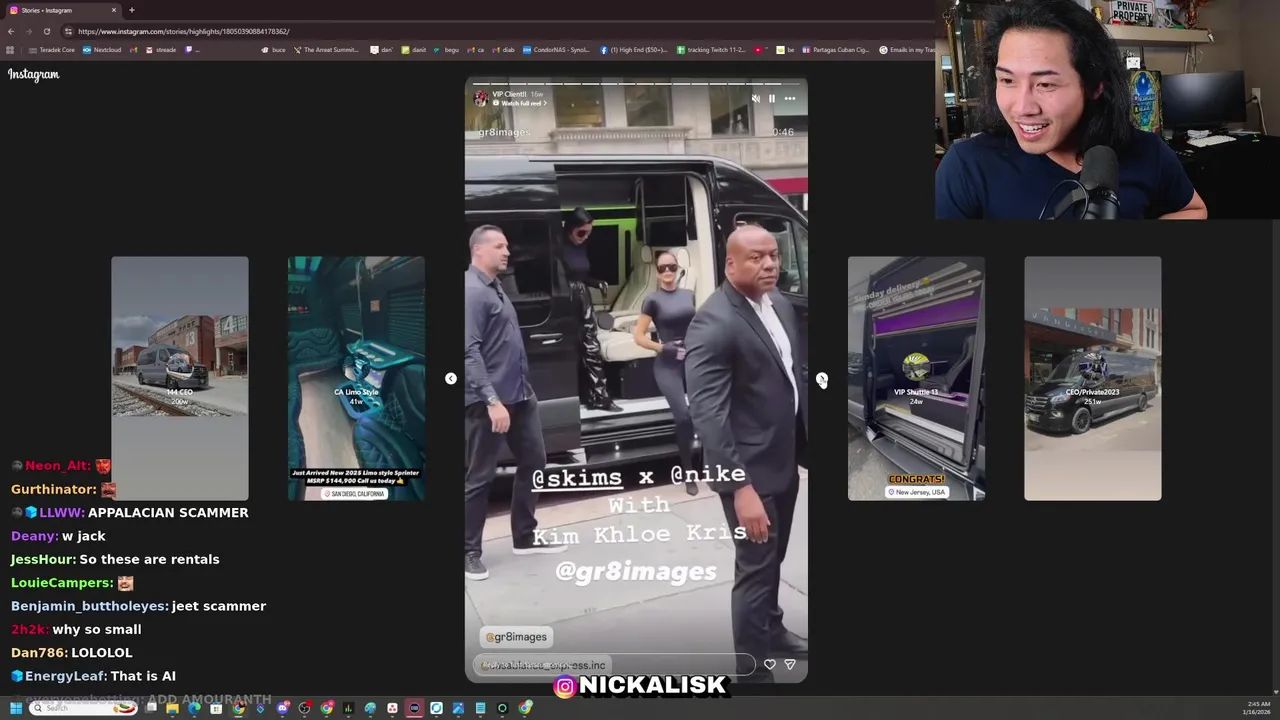The width and height of the screenshot is (1280, 720).
Task: Open the Partagas Cuban Cigars bookmark
Action: tap(837, 50)
